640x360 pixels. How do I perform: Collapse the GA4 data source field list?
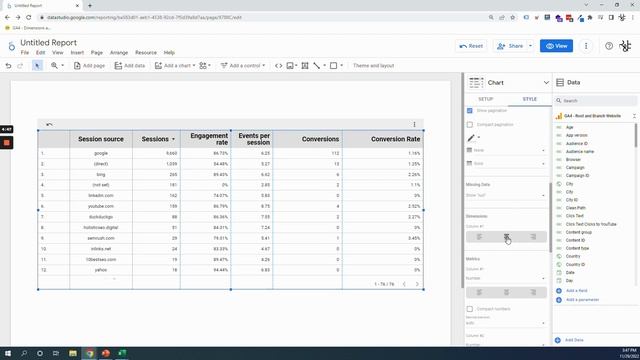(634, 116)
